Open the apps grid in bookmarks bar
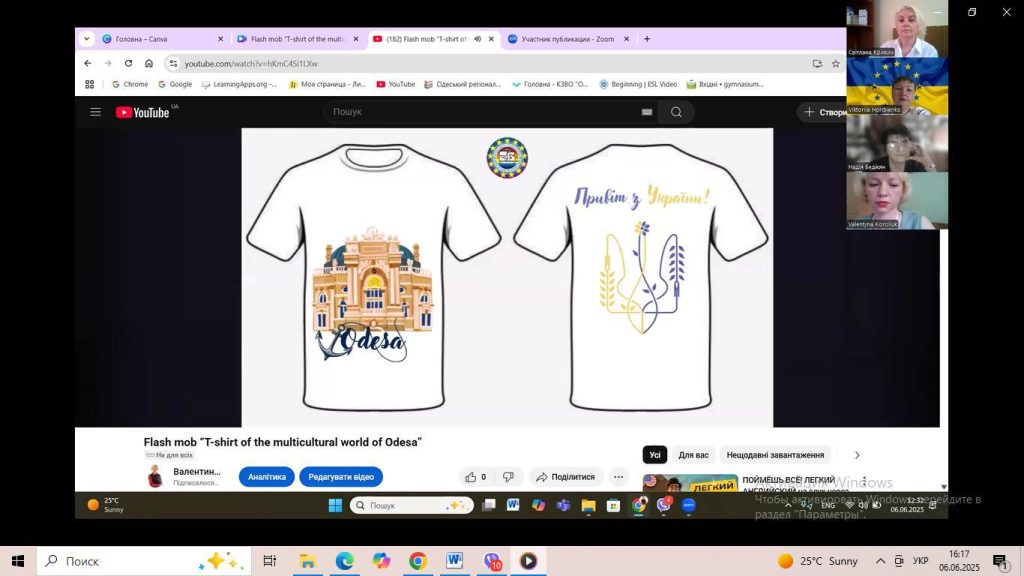The width and height of the screenshot is (1024, 576). (89, 84)
